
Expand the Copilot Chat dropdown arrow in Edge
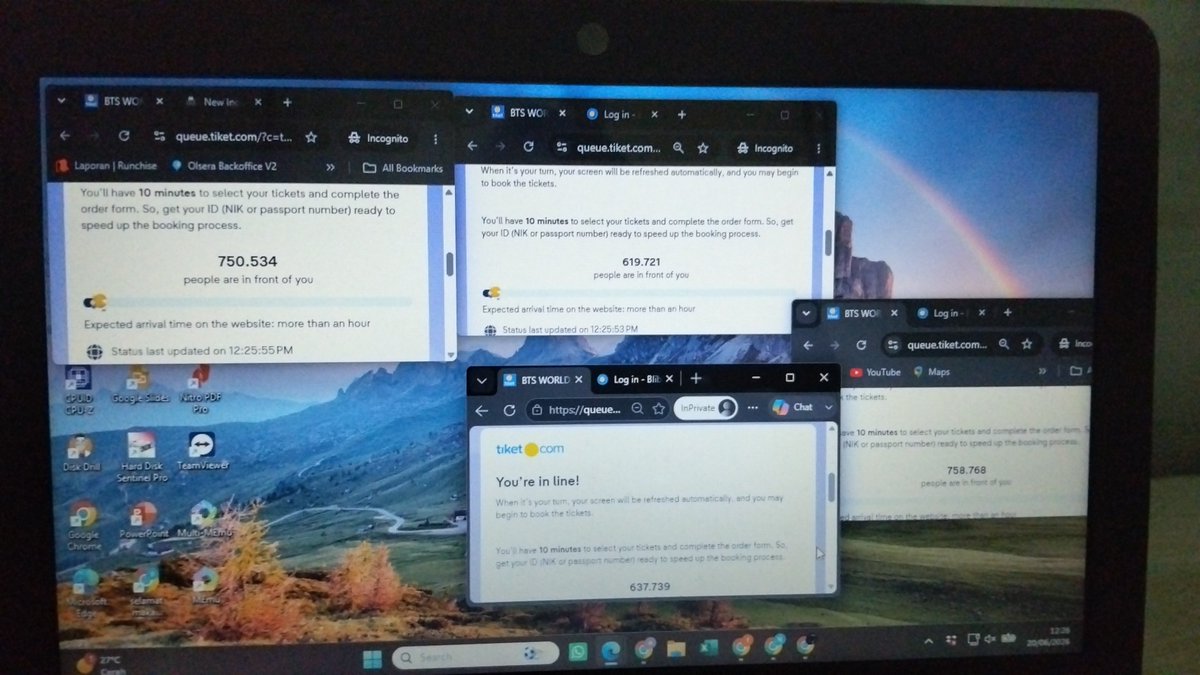pos(829,407)
